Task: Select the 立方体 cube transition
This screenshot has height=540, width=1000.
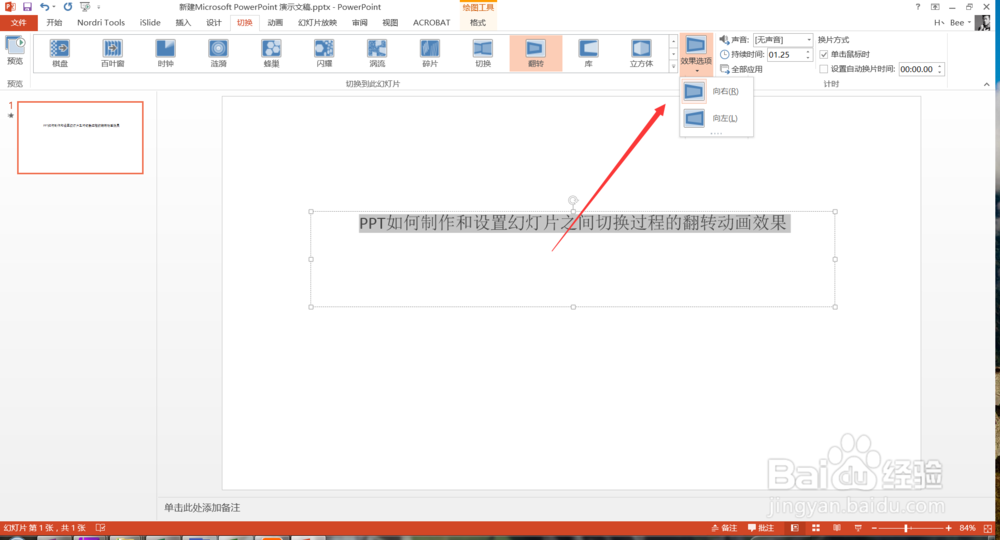Action: [x=642, y=53]
